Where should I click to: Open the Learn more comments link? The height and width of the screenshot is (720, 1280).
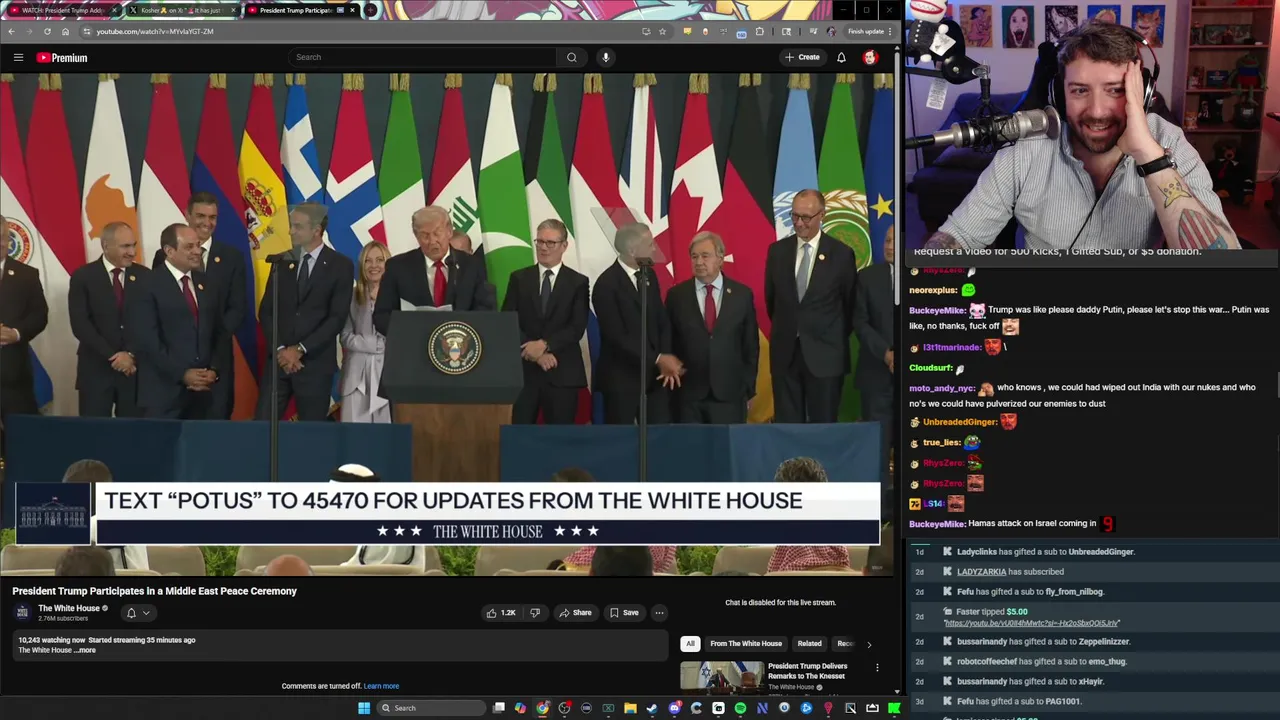[x=381, y=686]
